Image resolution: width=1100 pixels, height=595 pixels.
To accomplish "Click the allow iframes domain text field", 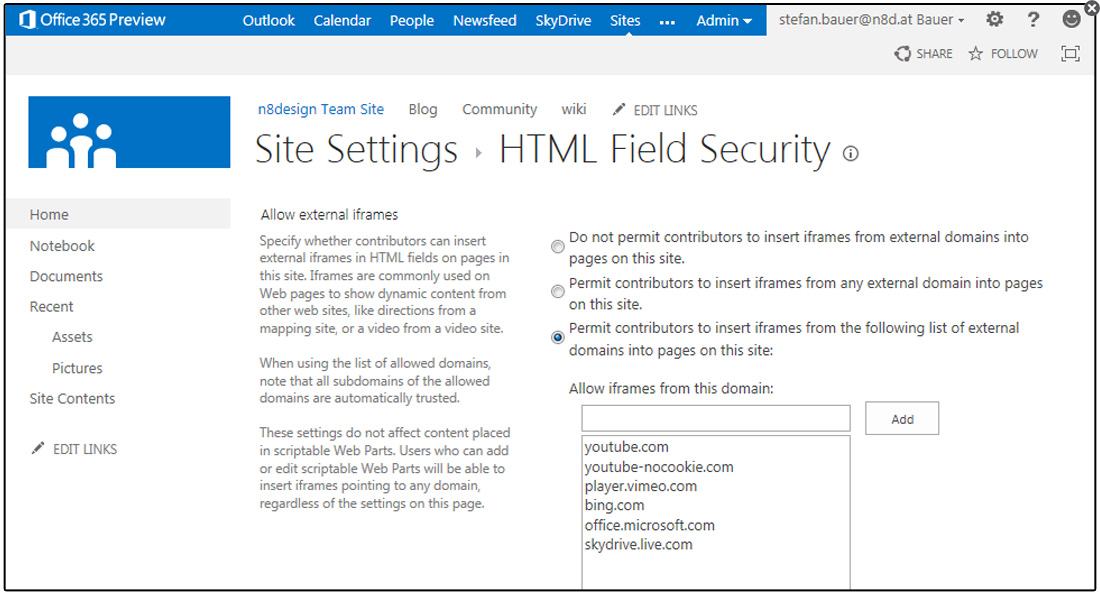I will pyautogui.click(x=716, y=418).
